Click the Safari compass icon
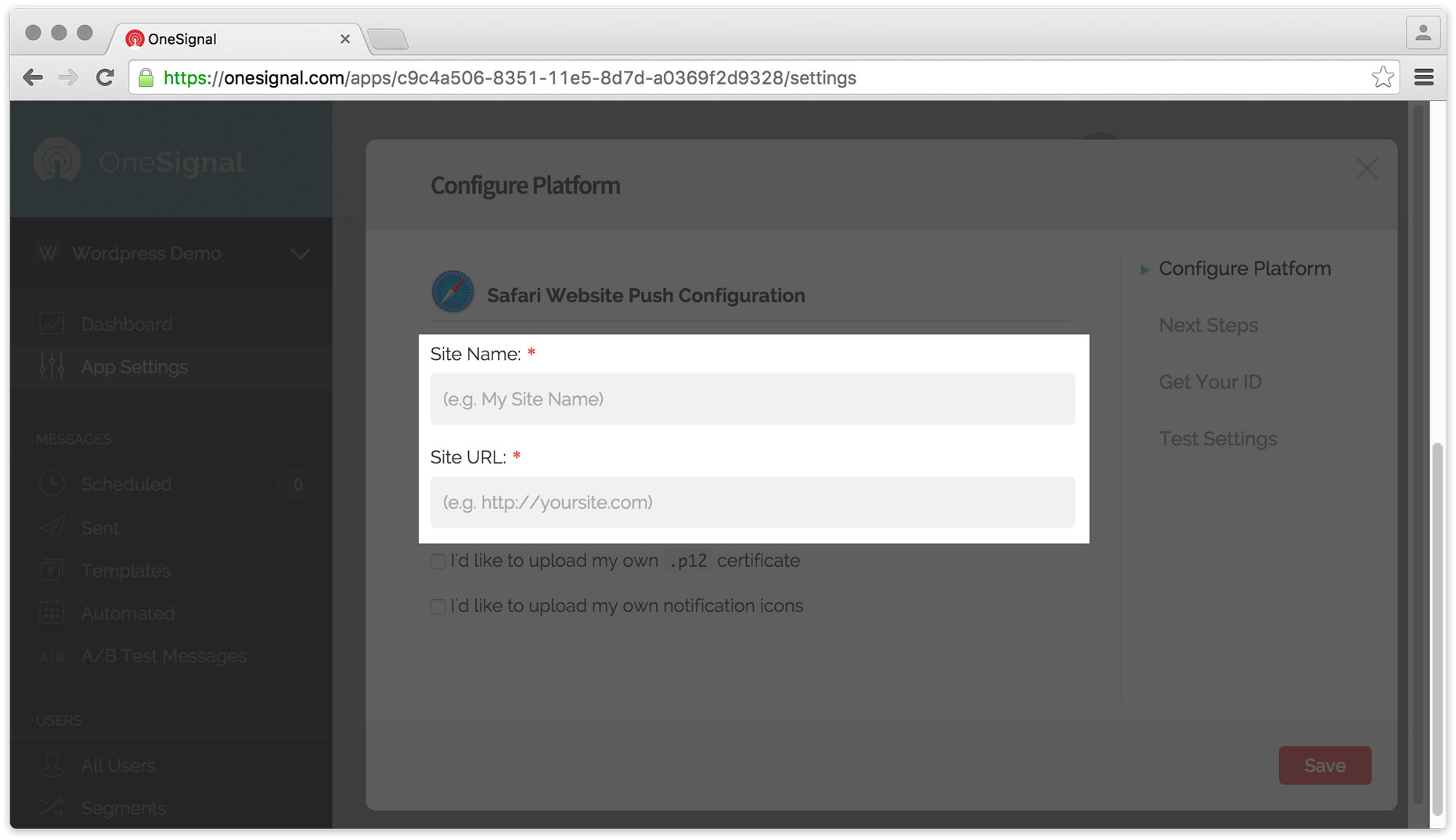 pyautogui.click(x=452, y=292)
